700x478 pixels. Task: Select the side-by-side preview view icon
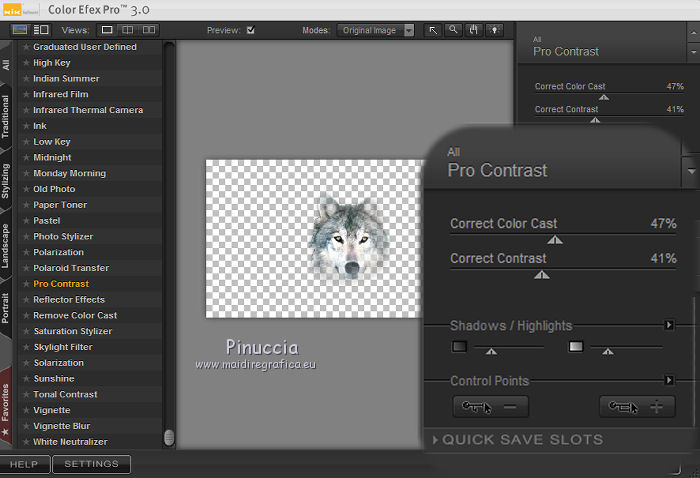149,30
